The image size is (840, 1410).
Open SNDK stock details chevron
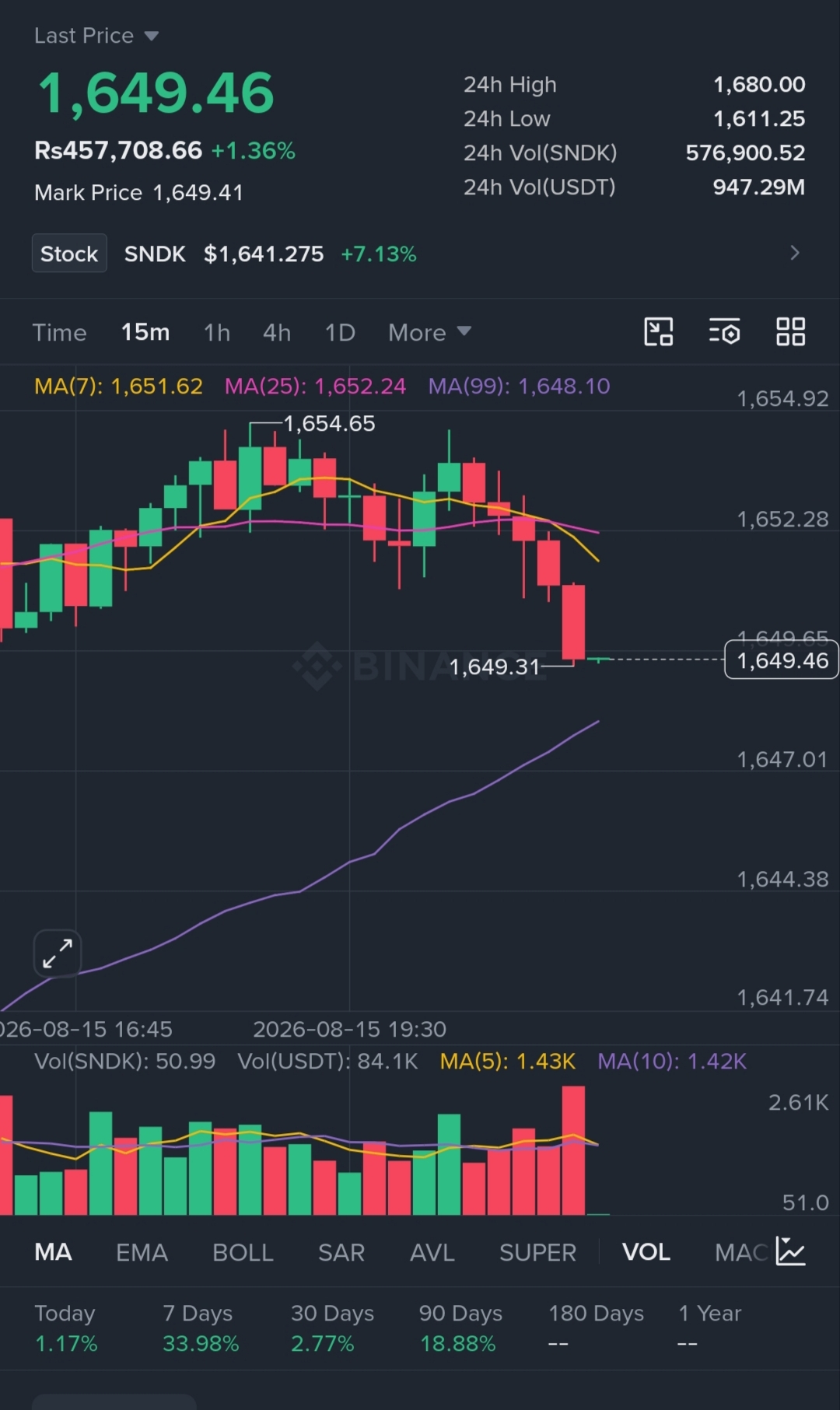(794, 254)
